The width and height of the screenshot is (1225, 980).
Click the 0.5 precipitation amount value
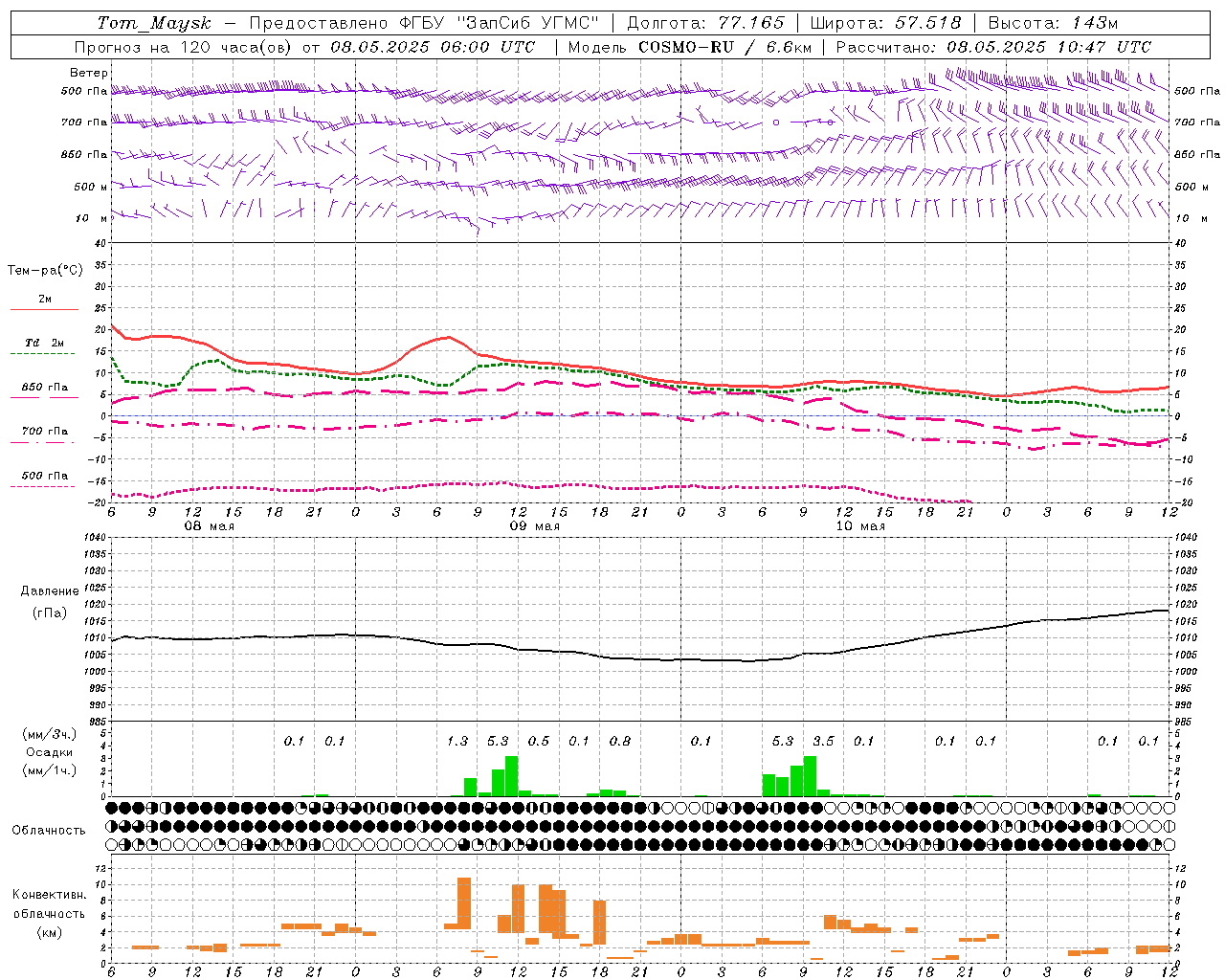pos(539,741)
